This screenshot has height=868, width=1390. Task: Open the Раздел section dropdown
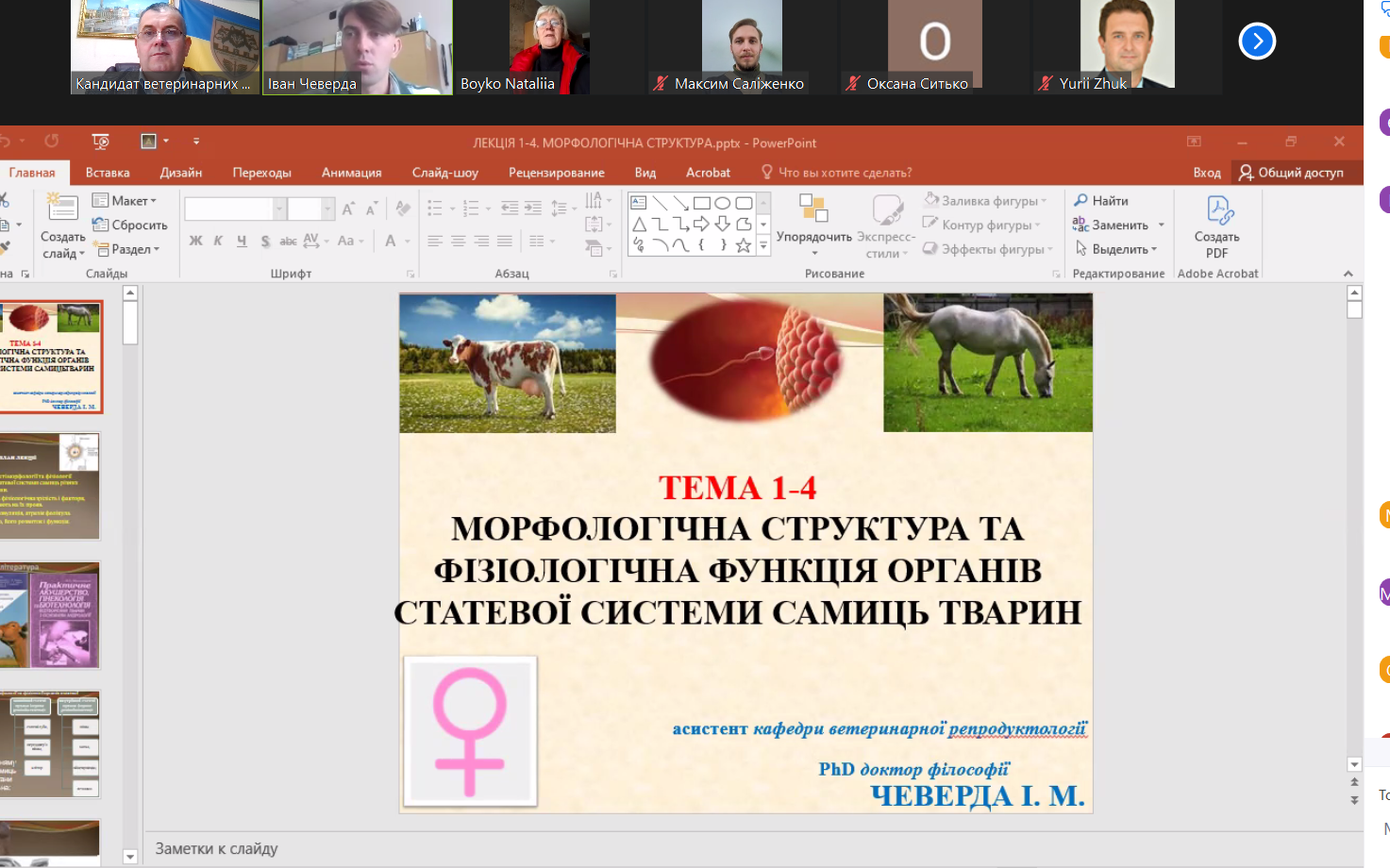click(x=126, y=249)
